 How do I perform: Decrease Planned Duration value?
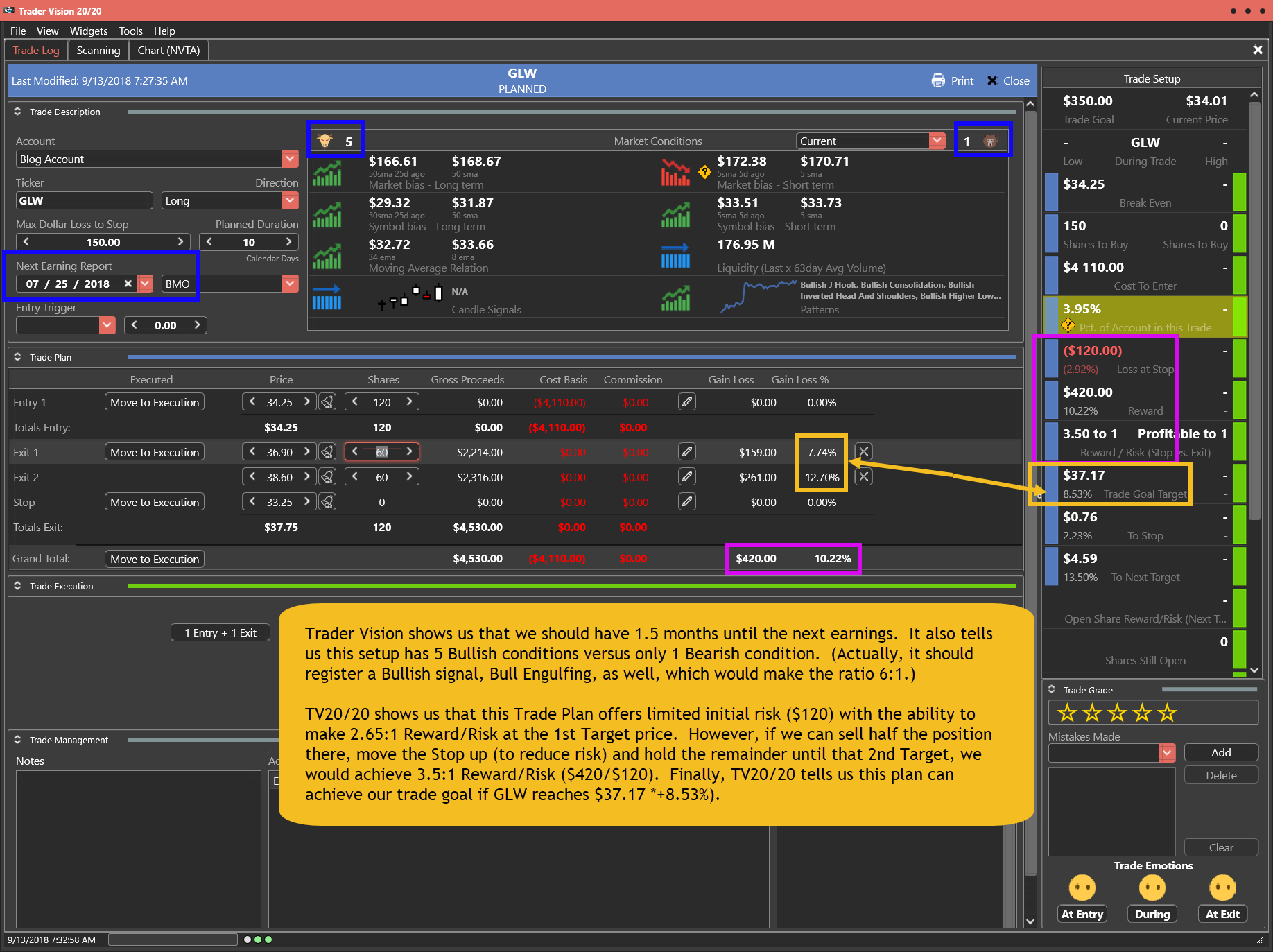[x=209, y=242]
